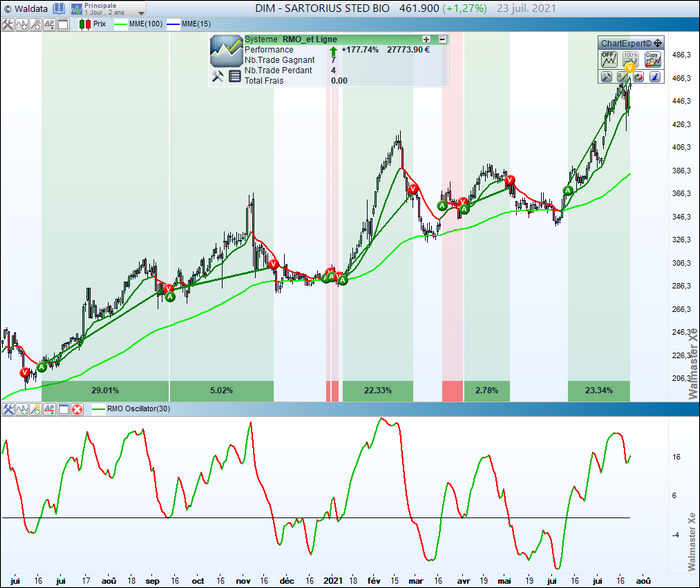Click the DIM - SARTORIUS STED BIO title

click(322, 8)
